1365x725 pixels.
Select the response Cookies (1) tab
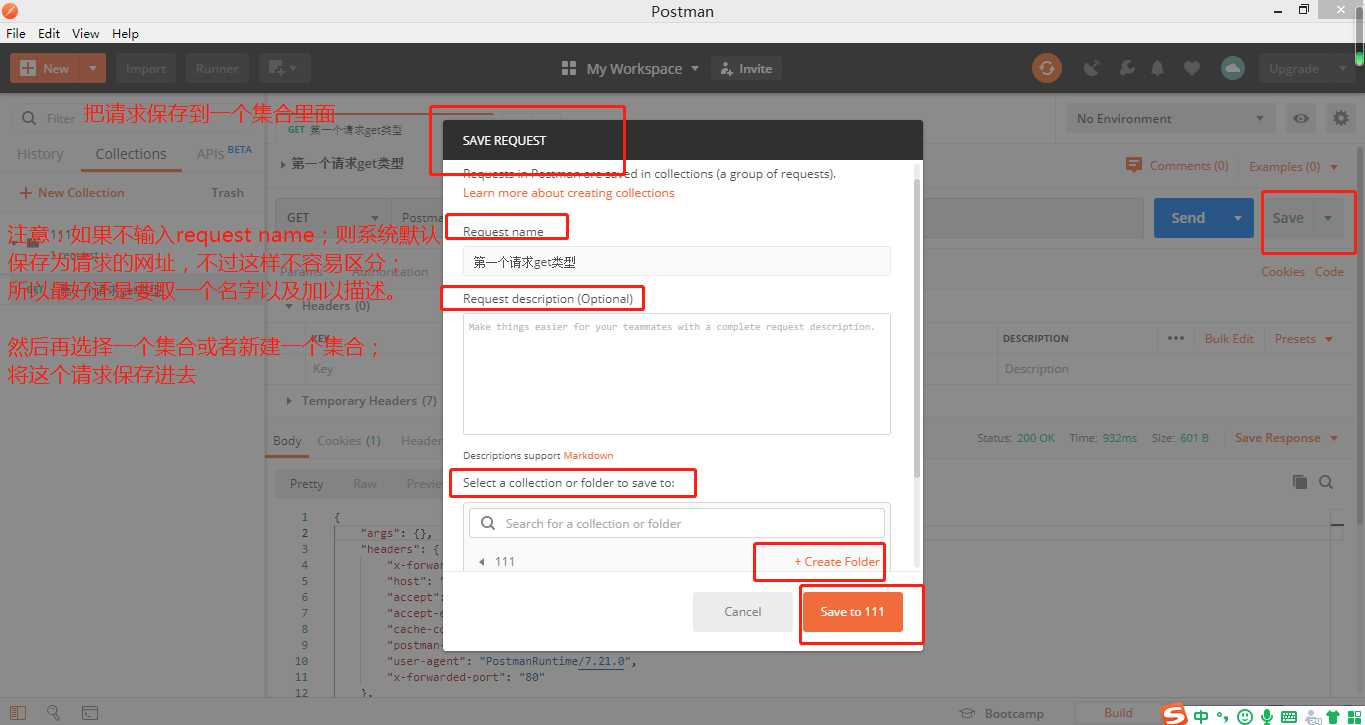pyautogui.click(x=349, y=440)
